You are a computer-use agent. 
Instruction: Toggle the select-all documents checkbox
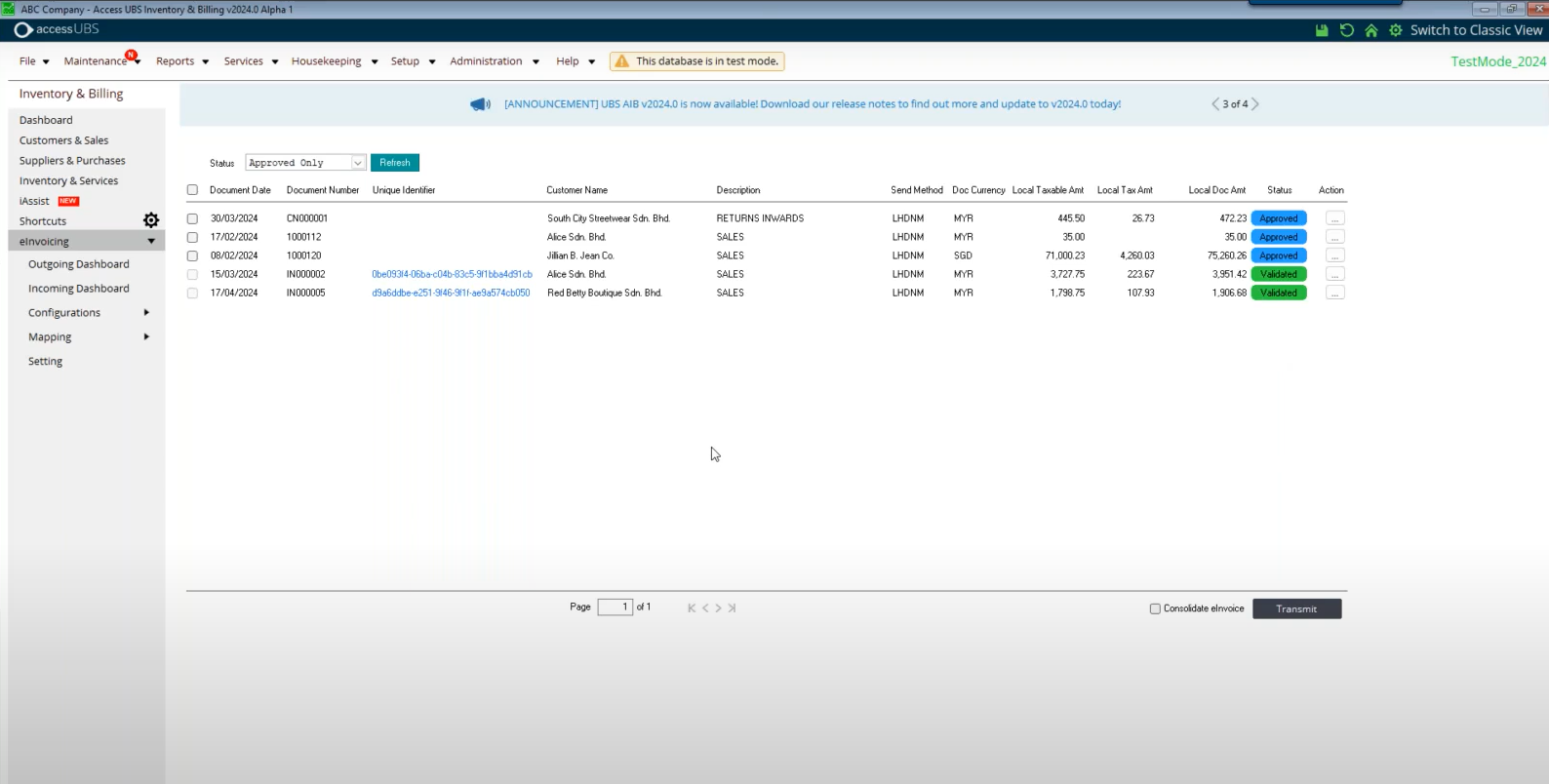[x=192, y=190]
